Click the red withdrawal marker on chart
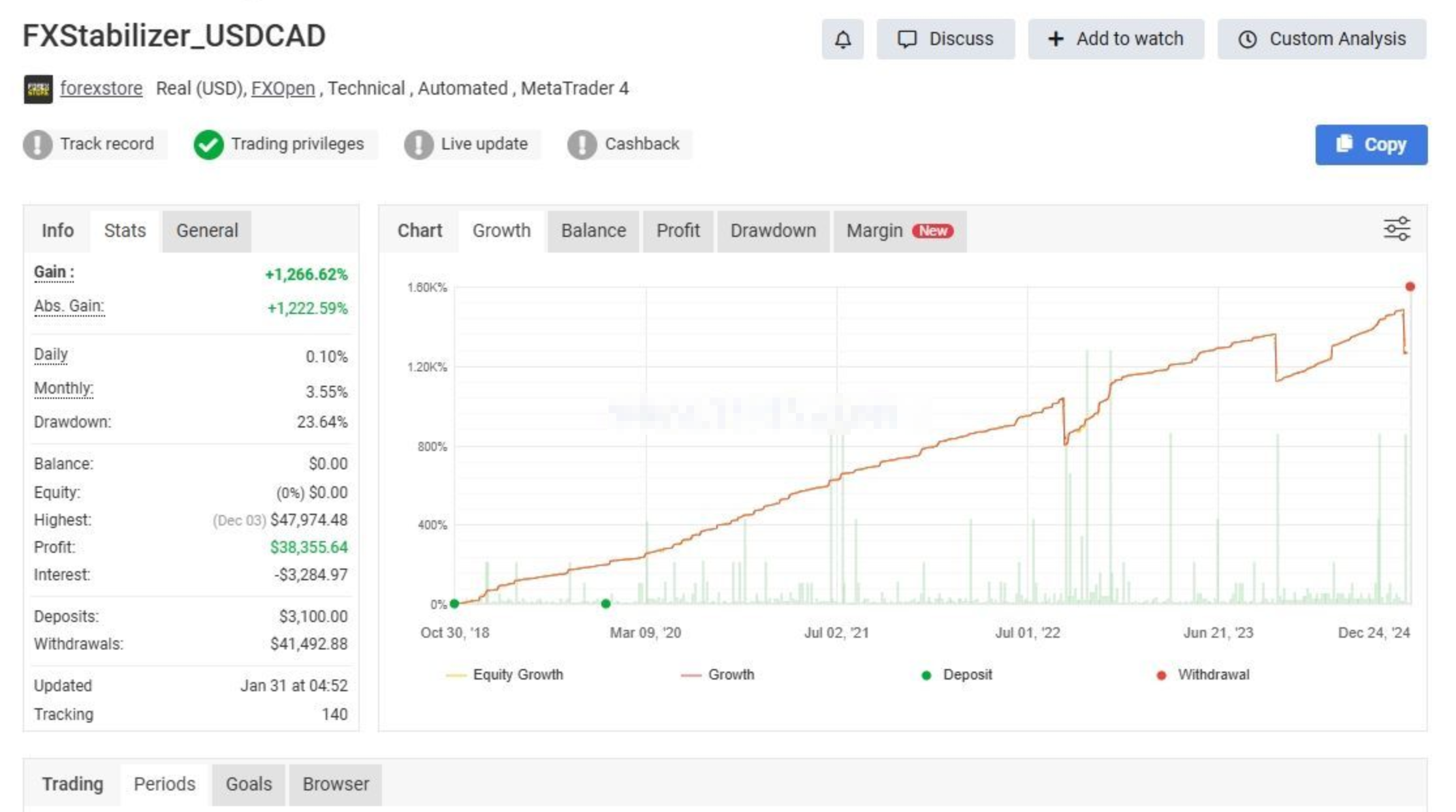1456x812 pixels. 1410,287
